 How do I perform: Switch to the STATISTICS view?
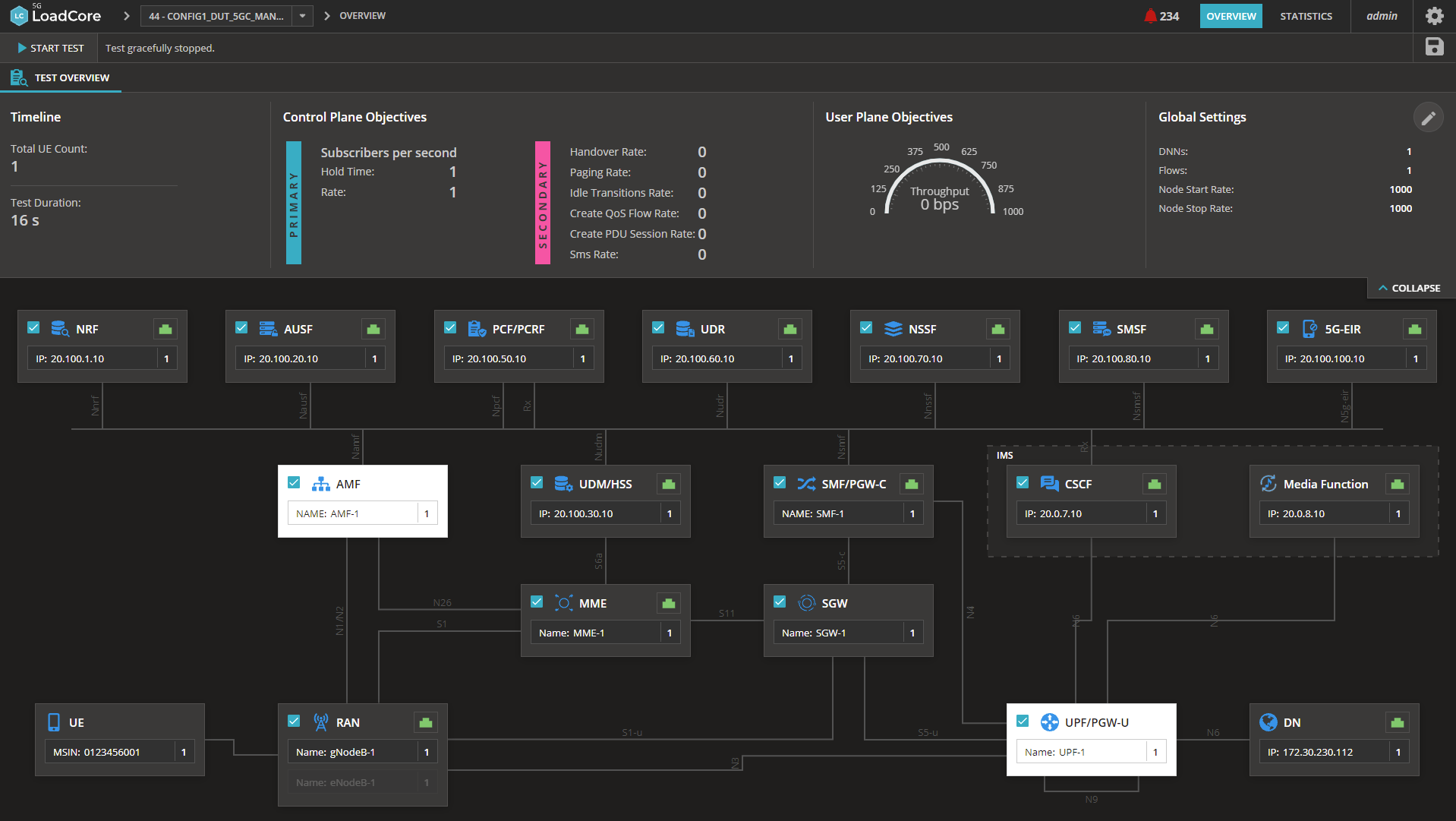point(1306,15)
